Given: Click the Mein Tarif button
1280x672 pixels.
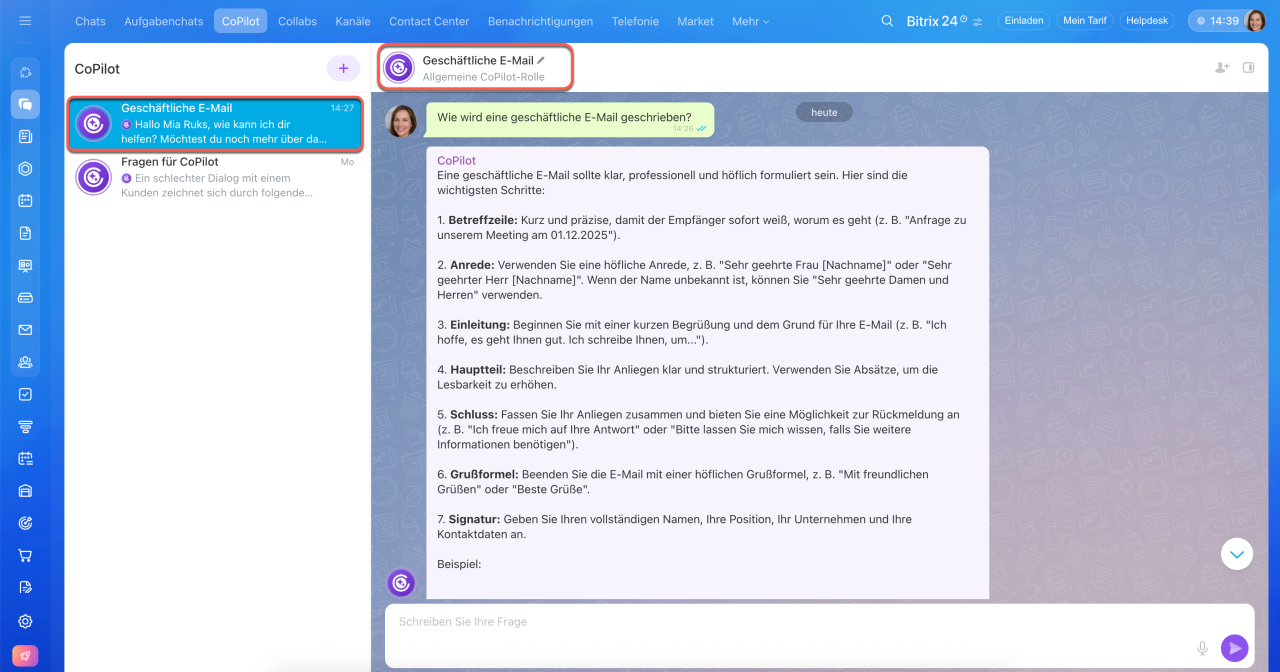Looking at the screenshot, I should (1084, 21).
